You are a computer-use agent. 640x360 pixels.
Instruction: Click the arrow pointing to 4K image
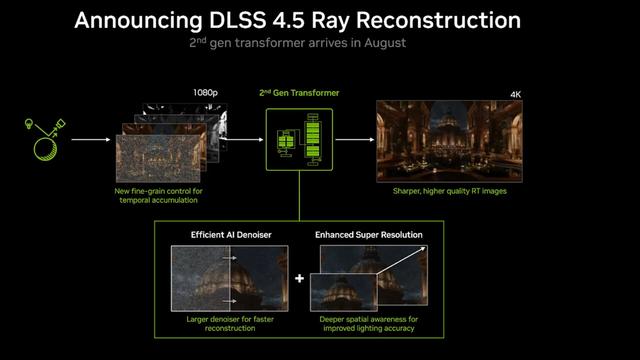click(355, 140)
